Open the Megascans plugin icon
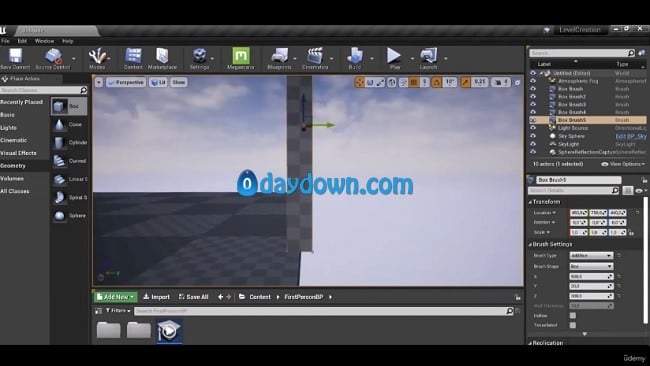 tap(241, 56)
